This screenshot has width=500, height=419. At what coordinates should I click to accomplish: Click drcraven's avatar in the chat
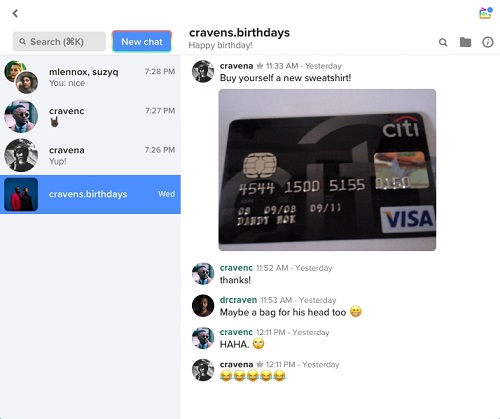click(203, 305)
